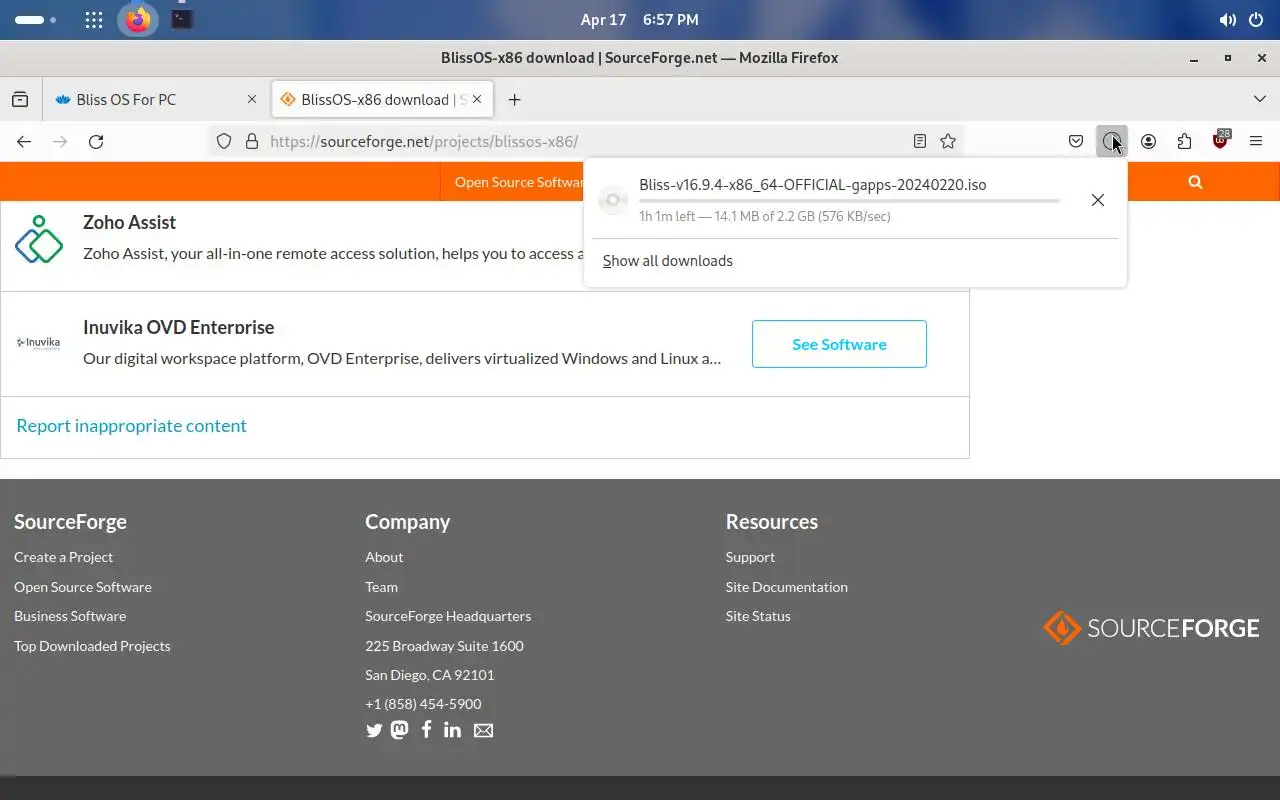Click the Apr 17 6:57 PM clock
The width and height of the screenshot is (1280, 800).
pos(640,19)
